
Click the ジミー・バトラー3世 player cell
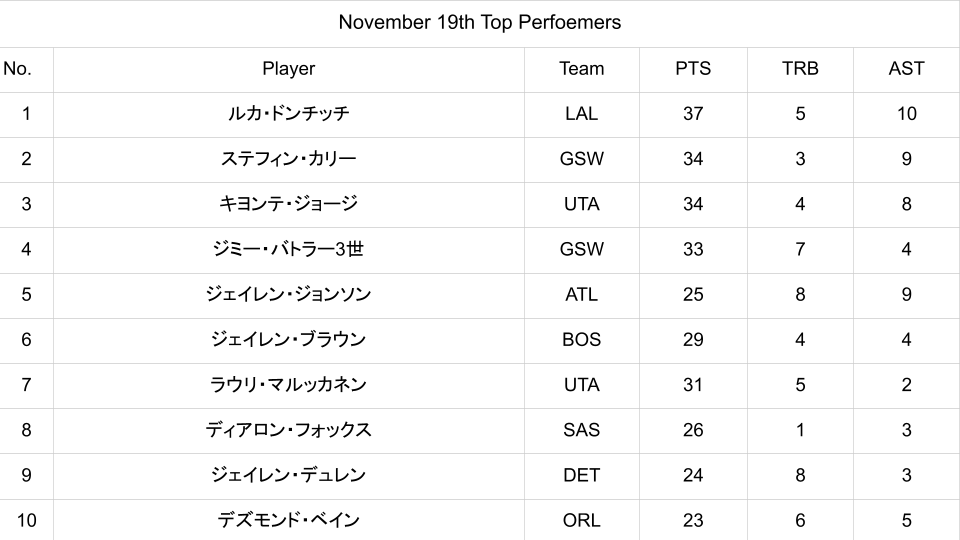click(288, 249)
